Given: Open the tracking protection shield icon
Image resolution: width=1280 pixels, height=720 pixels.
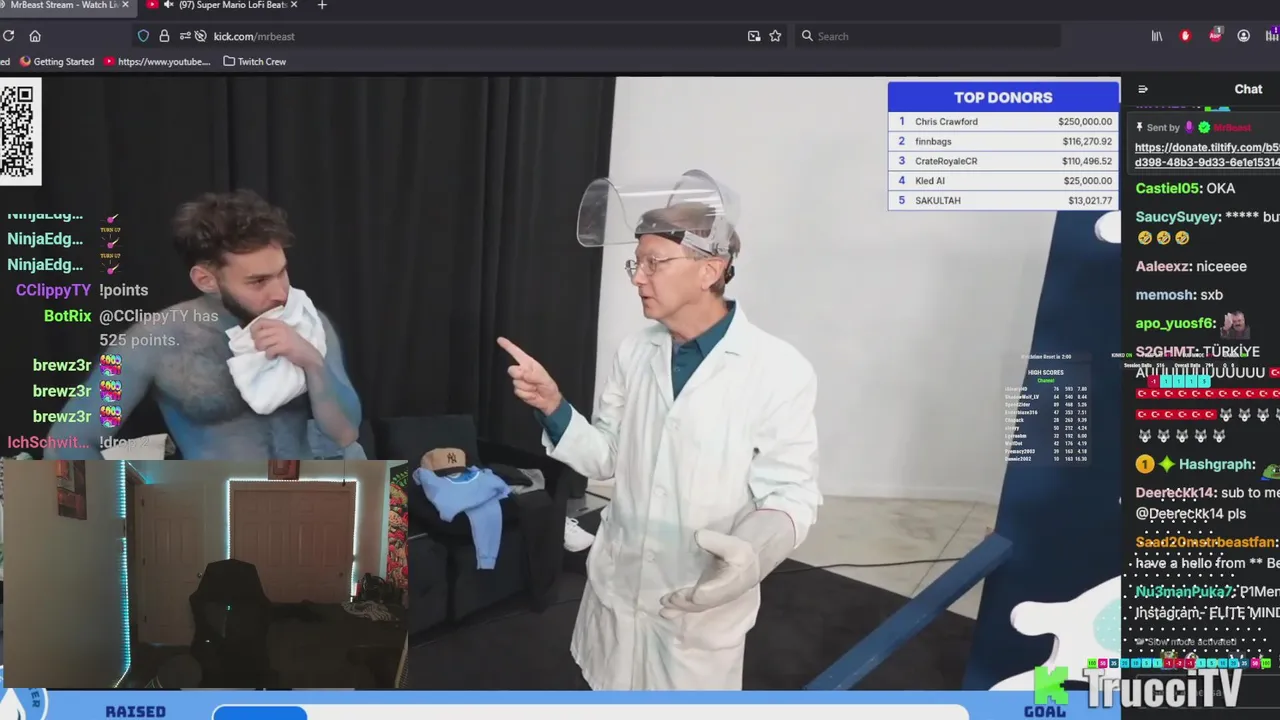Looking at the screenshot, I should coord(143,36).
